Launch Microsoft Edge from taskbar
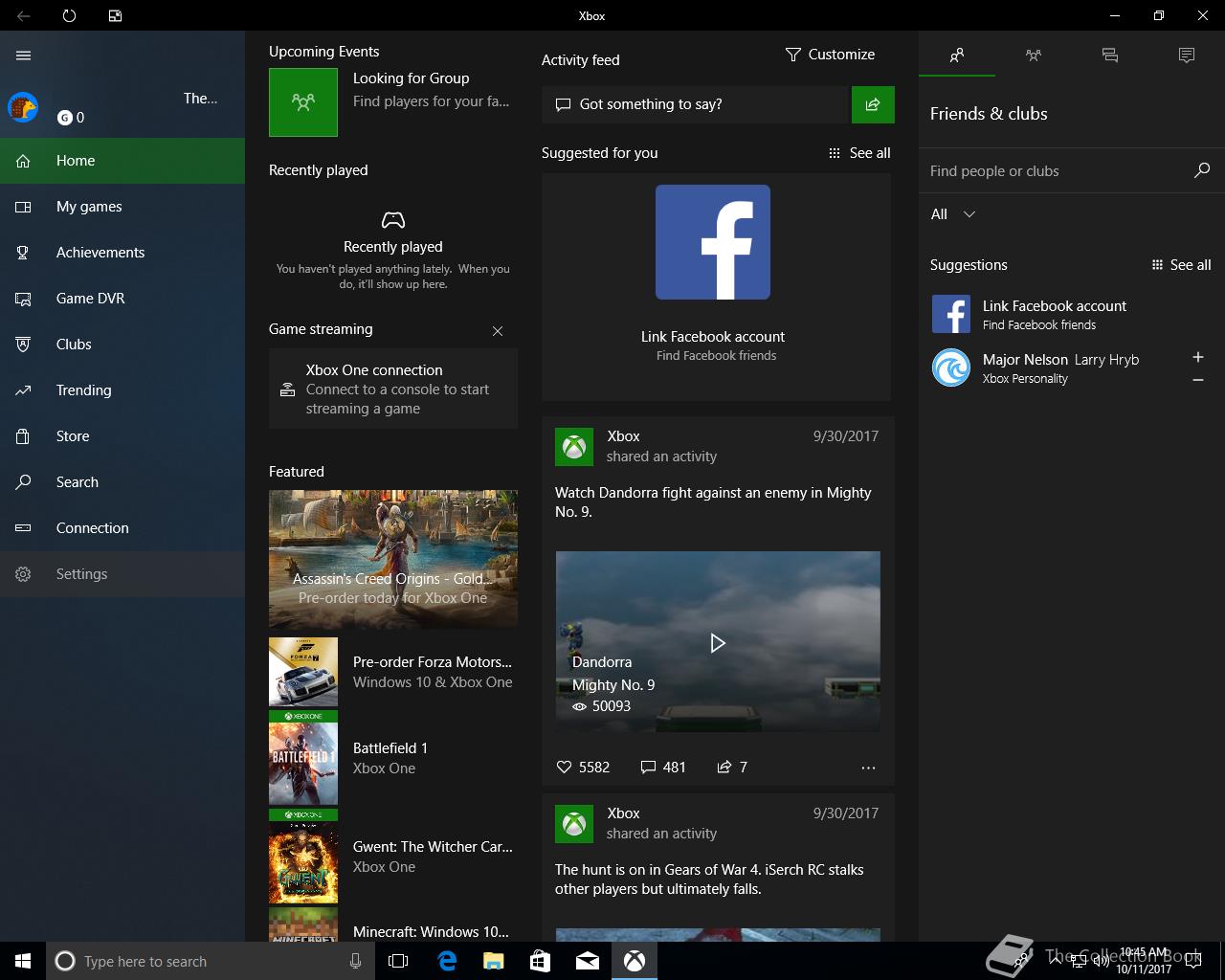Image resolution: width=1225 pixels, height=980 pixels. coord(447,961)
